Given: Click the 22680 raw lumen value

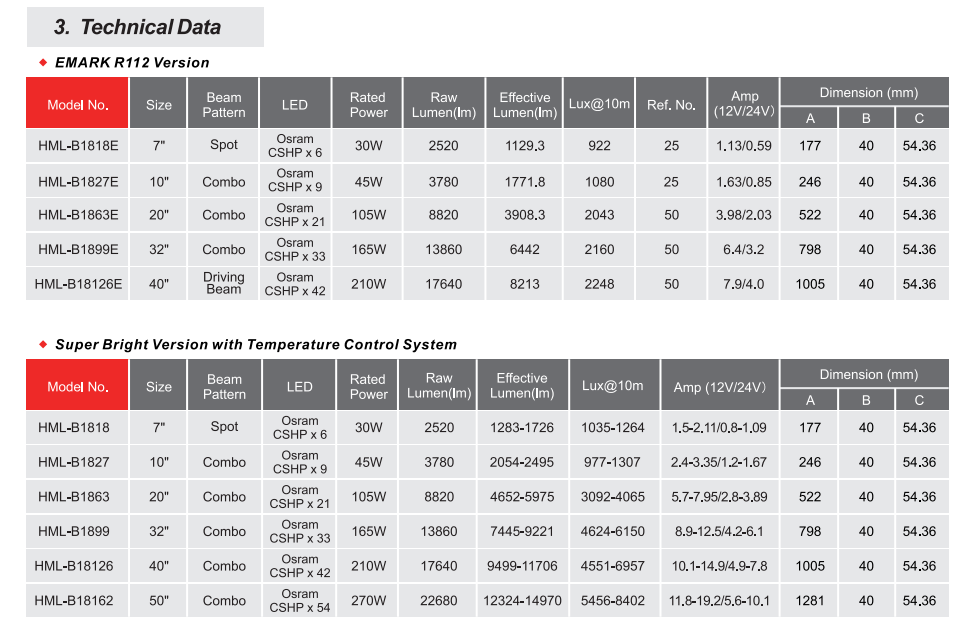Looking at the screenshot, I should click(x=439, y=601).
